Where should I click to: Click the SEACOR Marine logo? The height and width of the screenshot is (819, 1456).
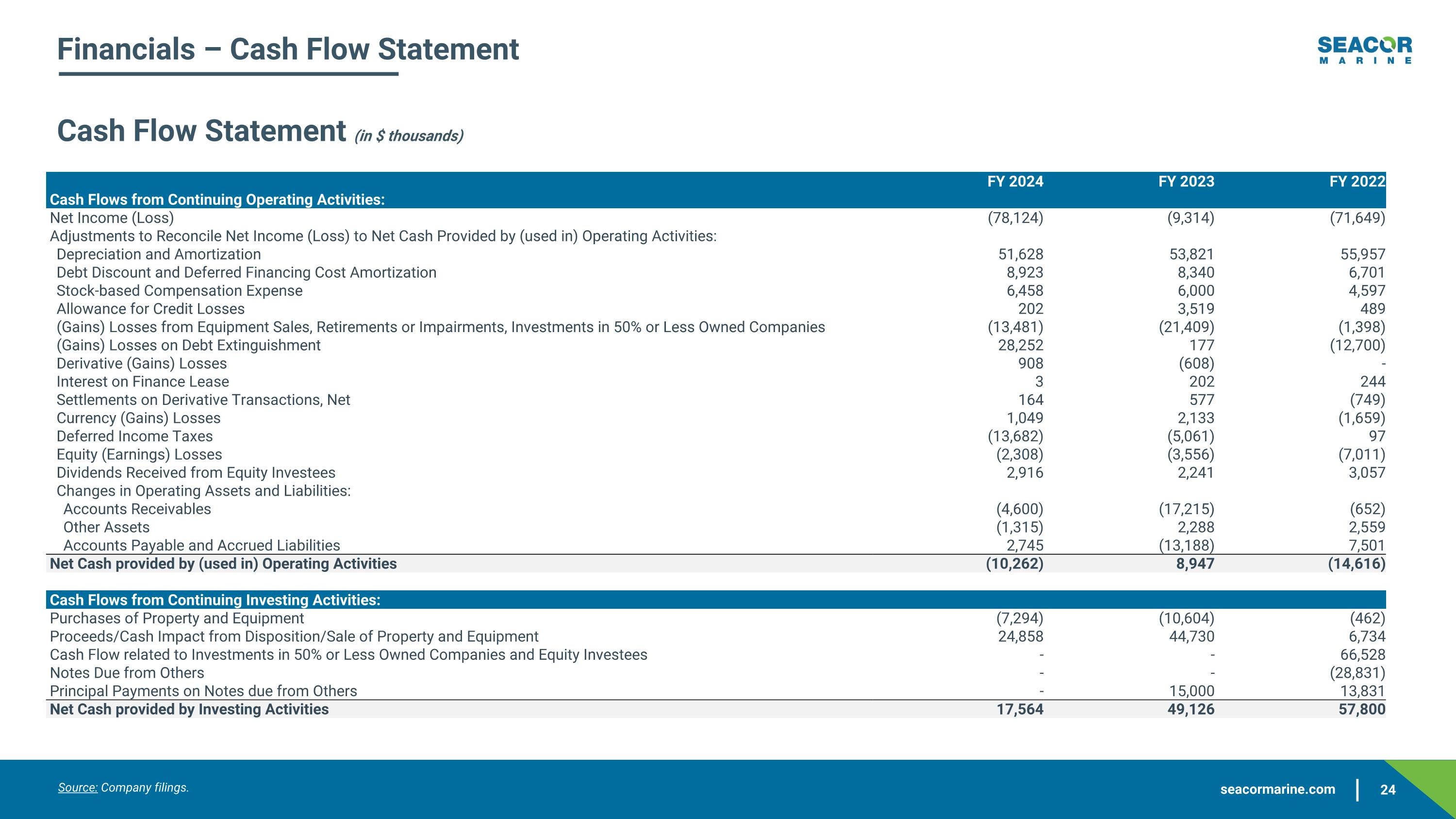1364,50
